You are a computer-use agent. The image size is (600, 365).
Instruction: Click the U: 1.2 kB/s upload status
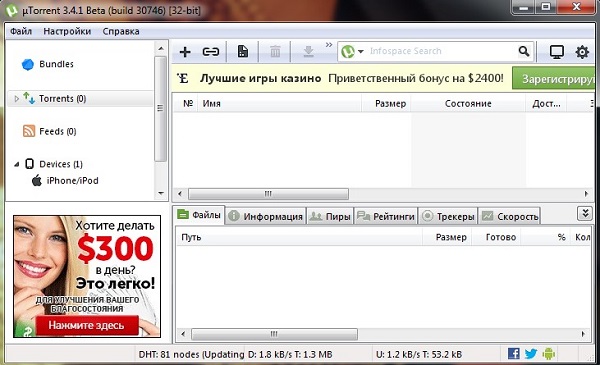tap(419, 354)
